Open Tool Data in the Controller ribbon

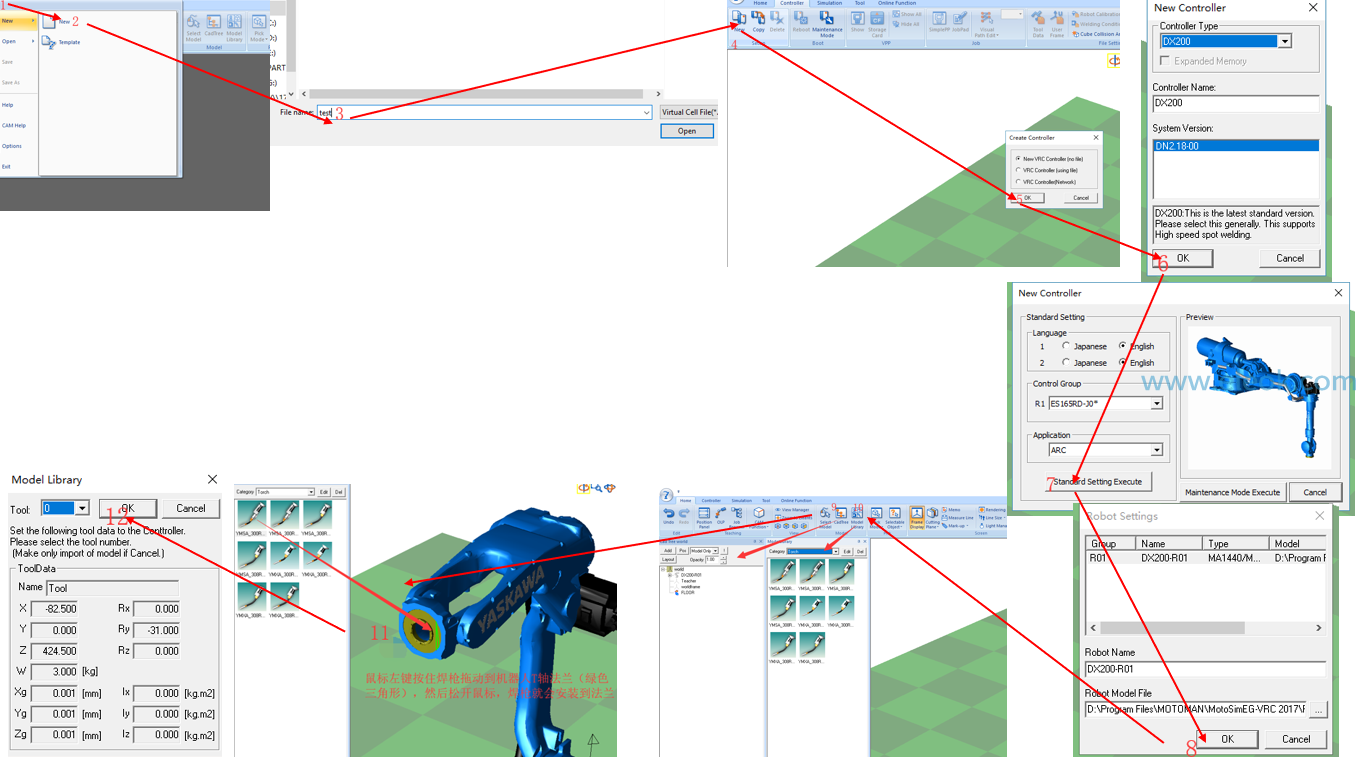coord(1037,24)
